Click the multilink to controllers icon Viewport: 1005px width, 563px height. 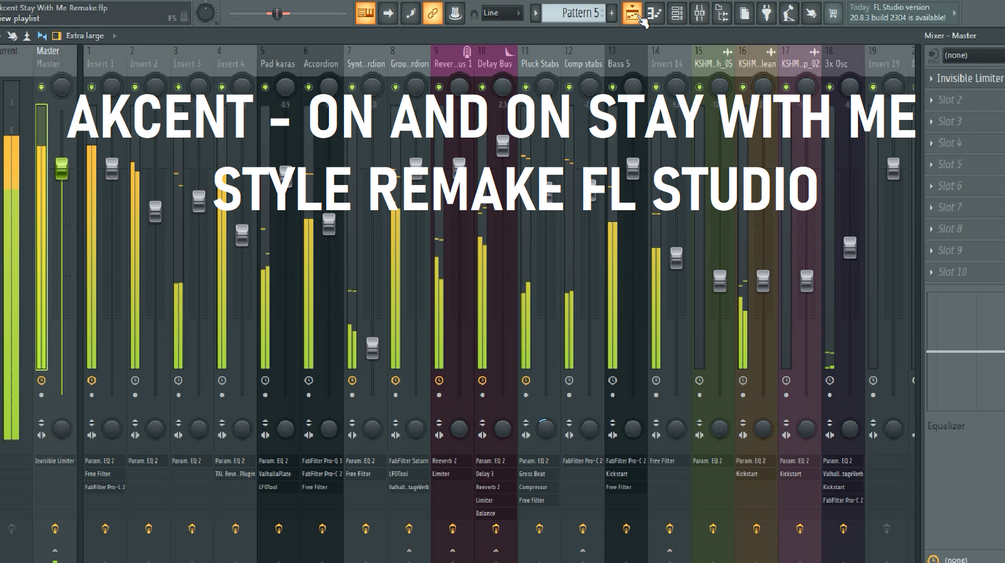click(x=455, y=13)
